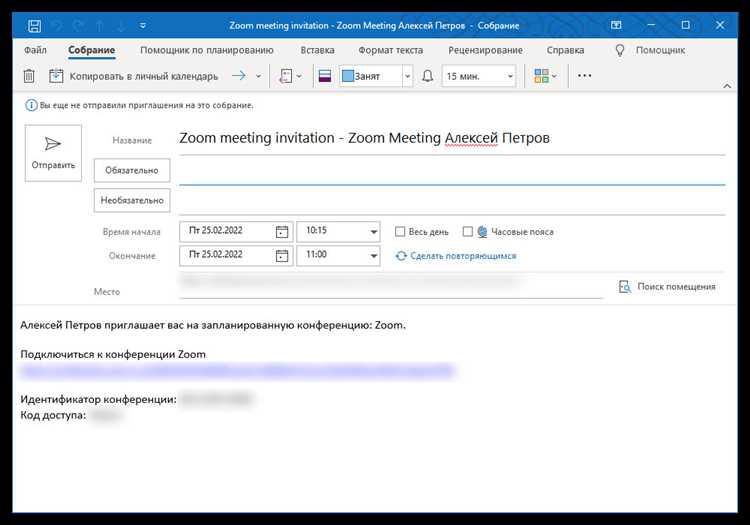Click the Отправить send button
The image size is (750, 525).
(53, 153)
